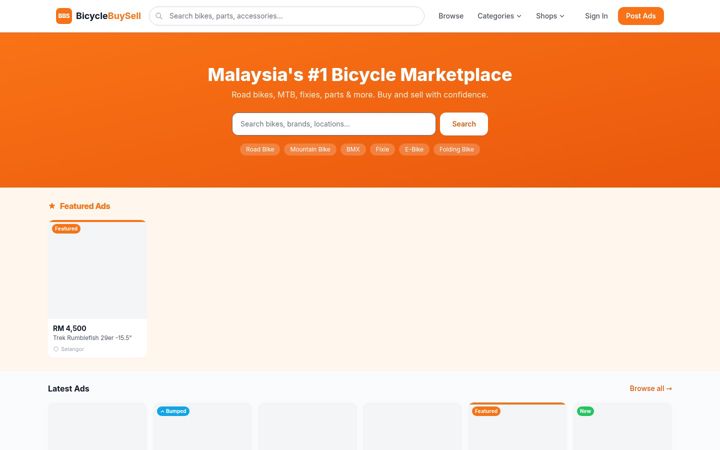Open the Trek Rumblefish 29er listing title
This screenshot has width=720, height=450.
click(92, 338)
